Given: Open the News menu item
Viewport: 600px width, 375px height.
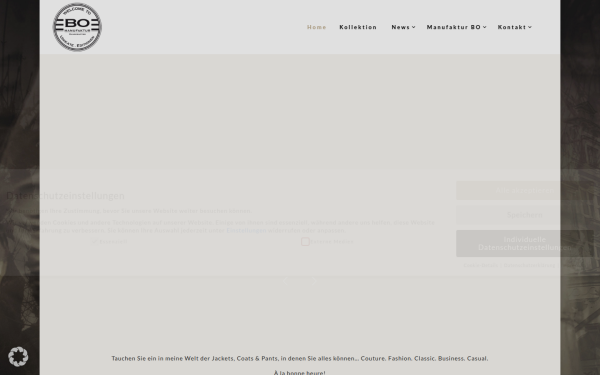Looking at the screenshot, I should point(401,27).
